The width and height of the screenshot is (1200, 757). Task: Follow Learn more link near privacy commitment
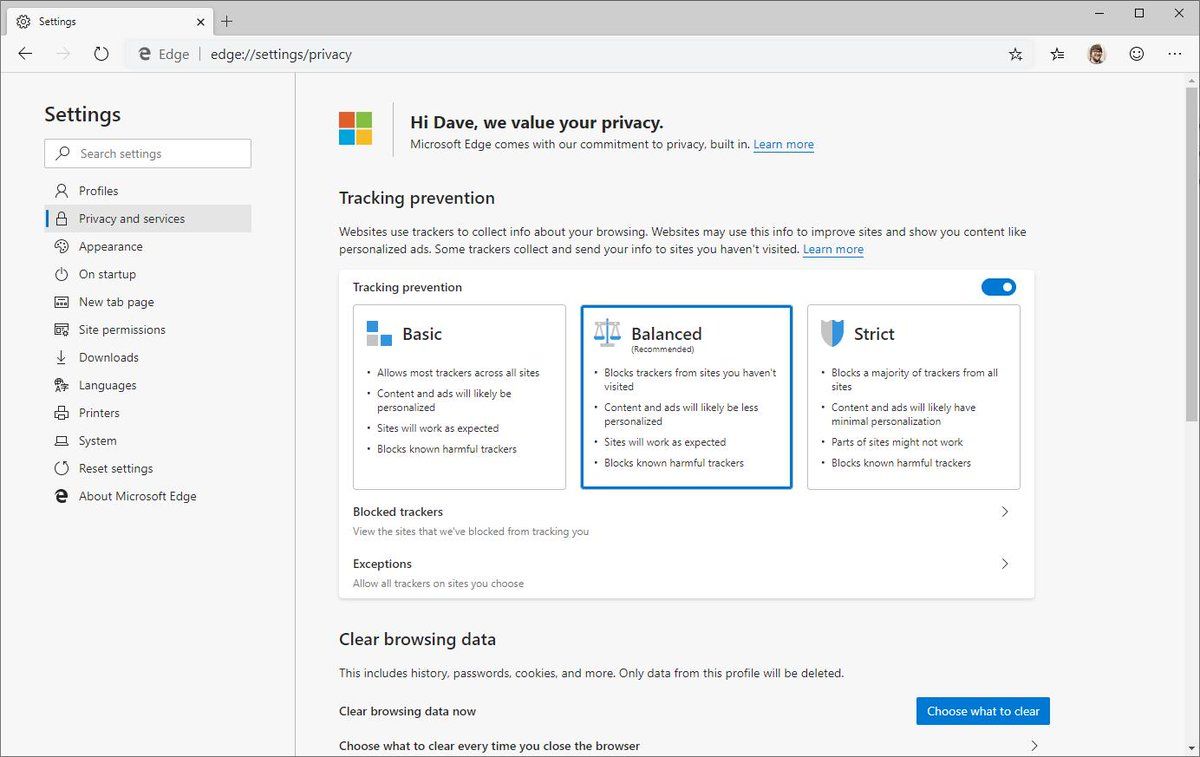(x=783, y=145)
